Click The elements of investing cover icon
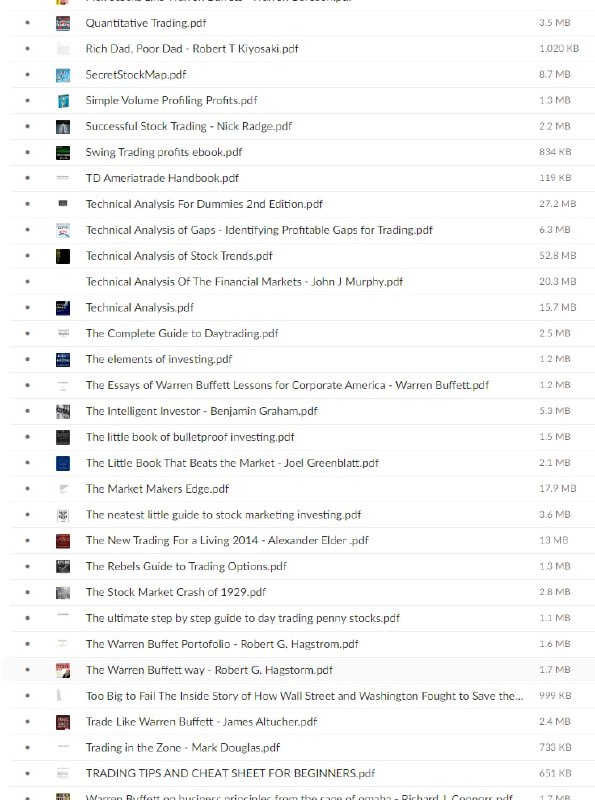 pos(63,360)
